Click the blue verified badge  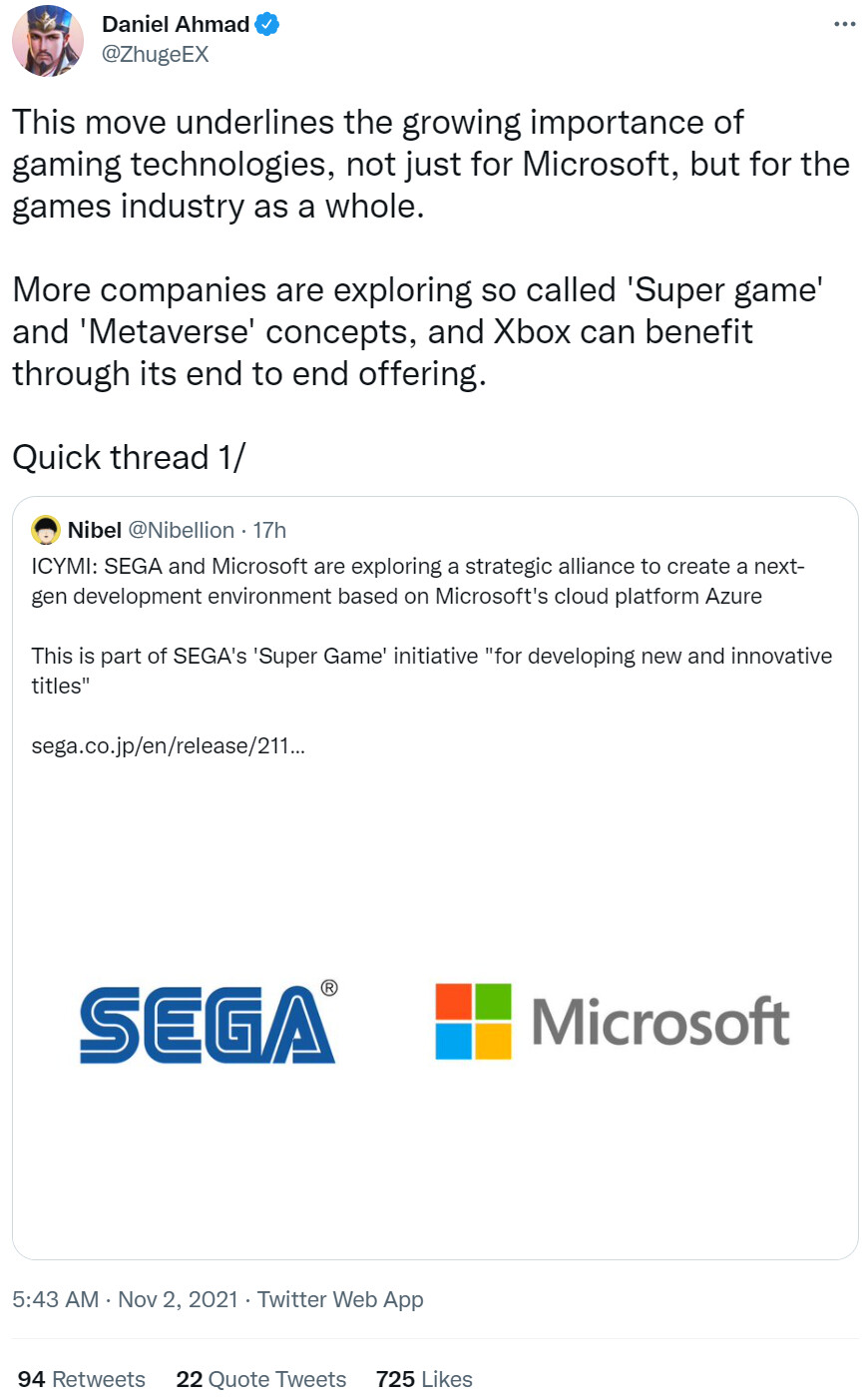[x=266, y=25]
